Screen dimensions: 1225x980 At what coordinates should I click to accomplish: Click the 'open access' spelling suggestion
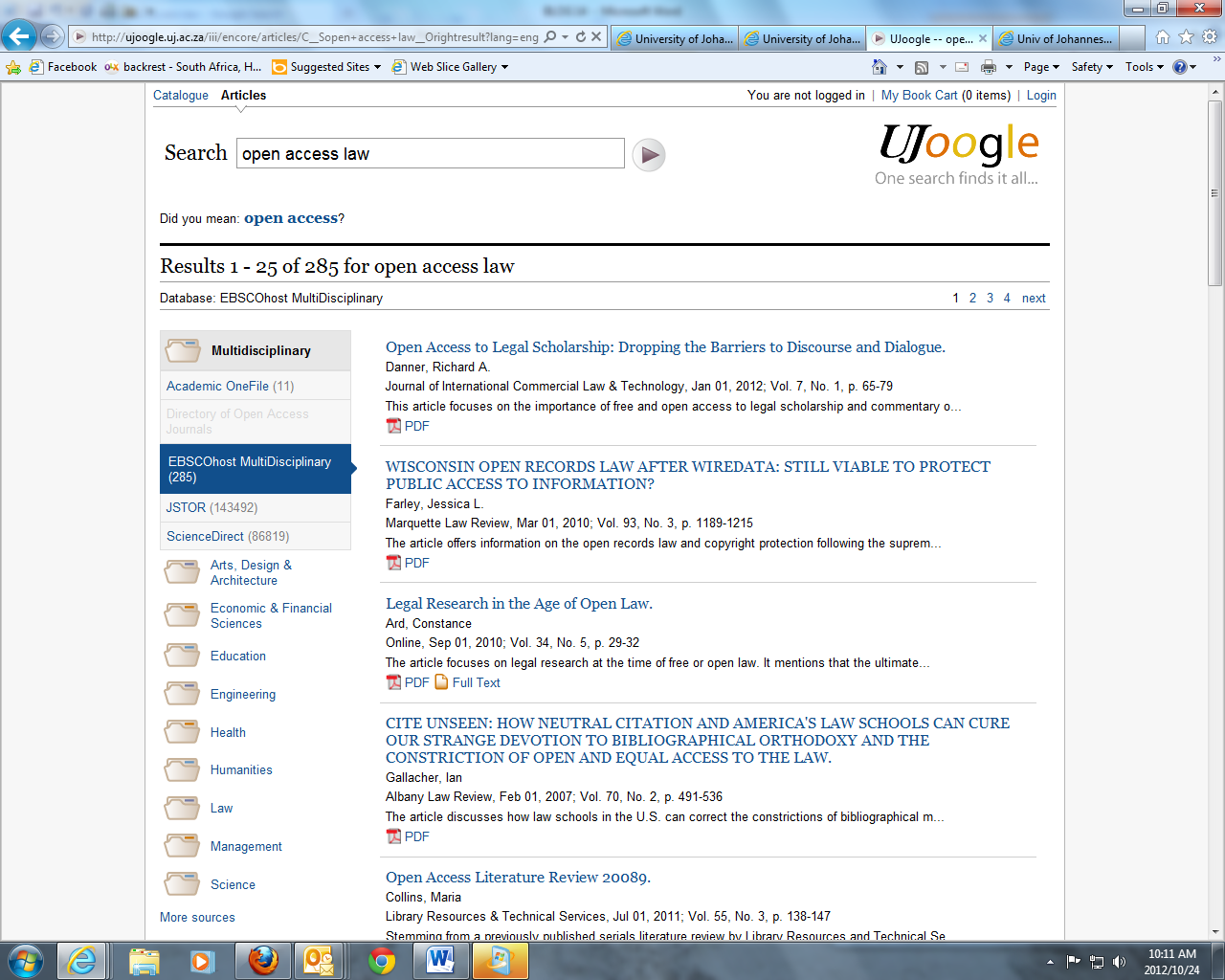coord(290,217)
